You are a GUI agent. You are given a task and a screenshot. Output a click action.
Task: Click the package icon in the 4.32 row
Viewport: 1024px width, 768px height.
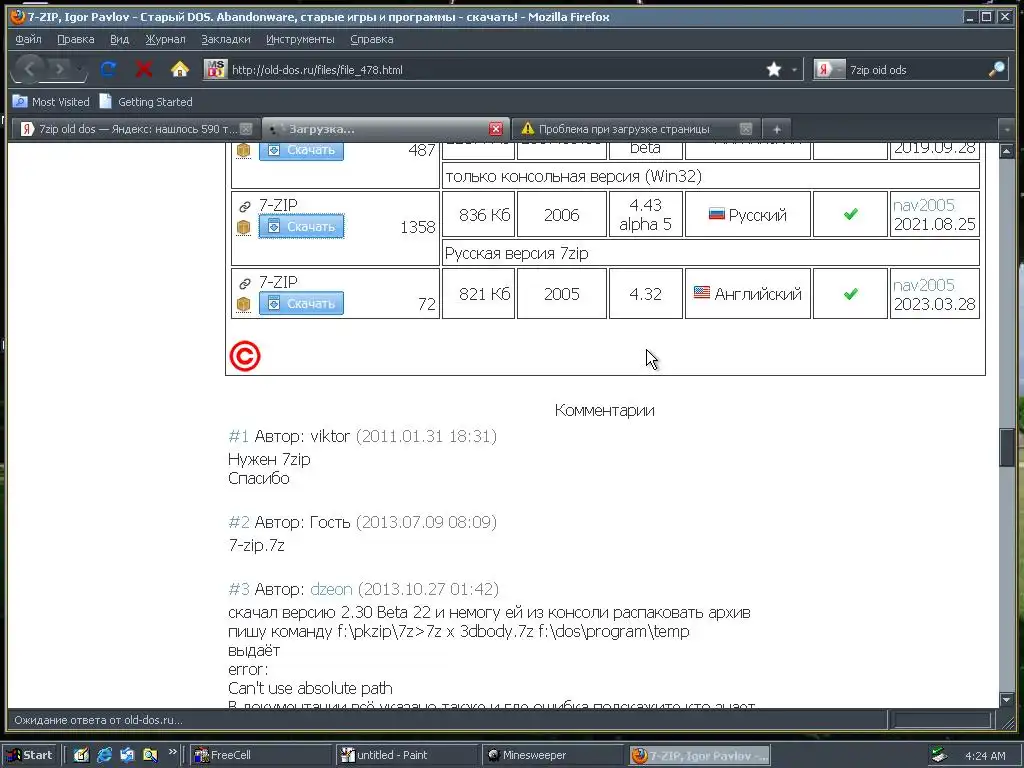click(244, 304)
